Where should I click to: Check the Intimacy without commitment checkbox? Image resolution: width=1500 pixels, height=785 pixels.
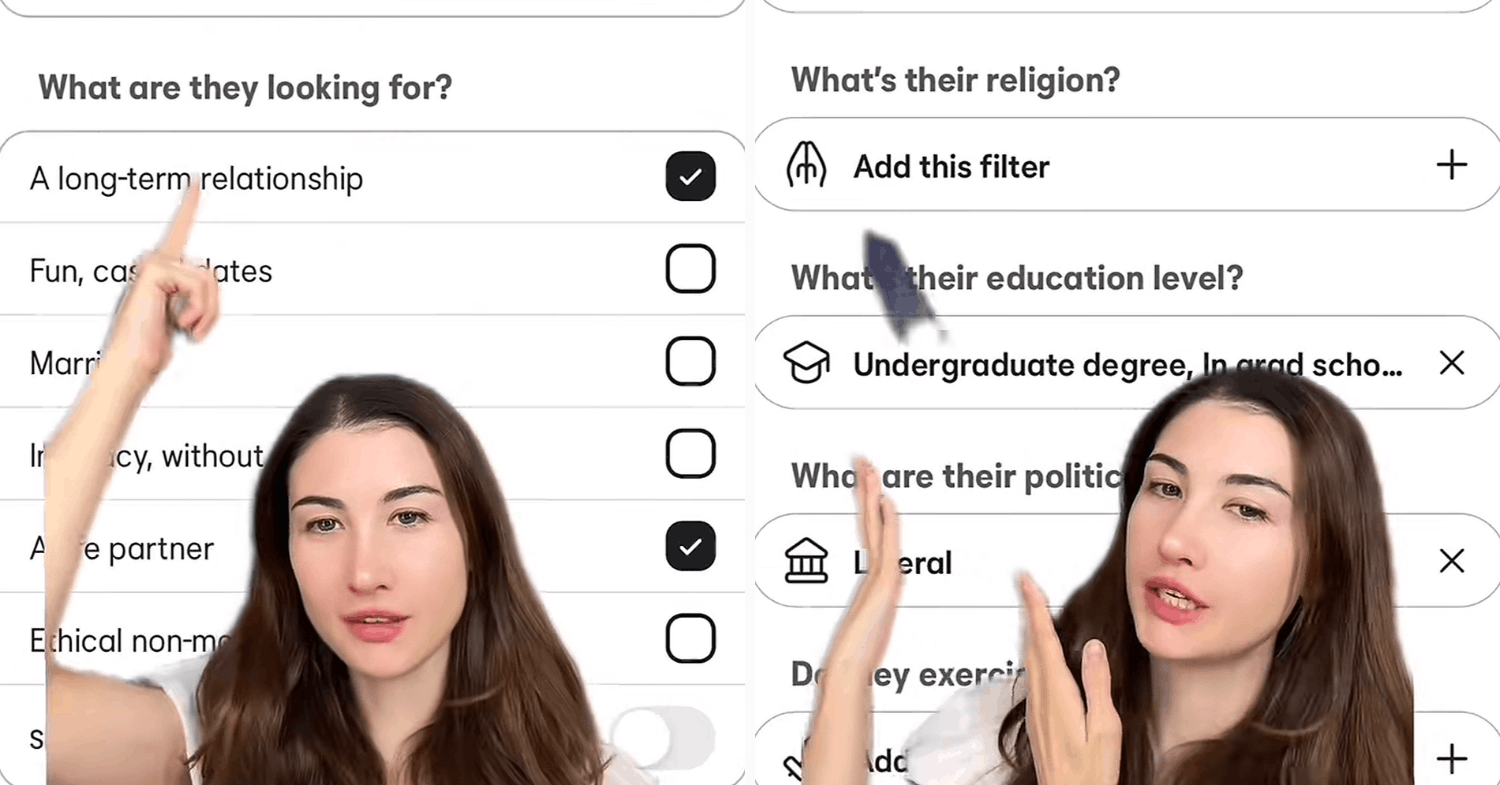click(690, 454)
